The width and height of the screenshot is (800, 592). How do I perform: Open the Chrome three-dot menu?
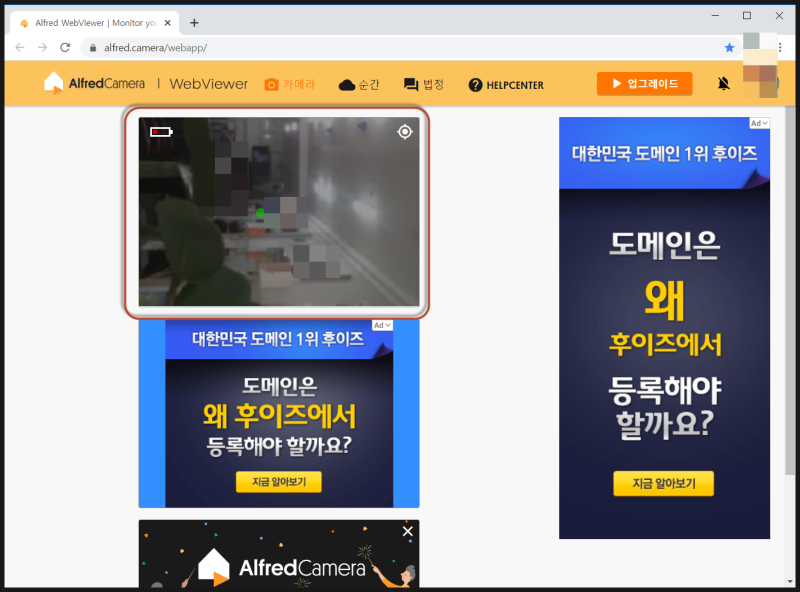coord(780,47)
